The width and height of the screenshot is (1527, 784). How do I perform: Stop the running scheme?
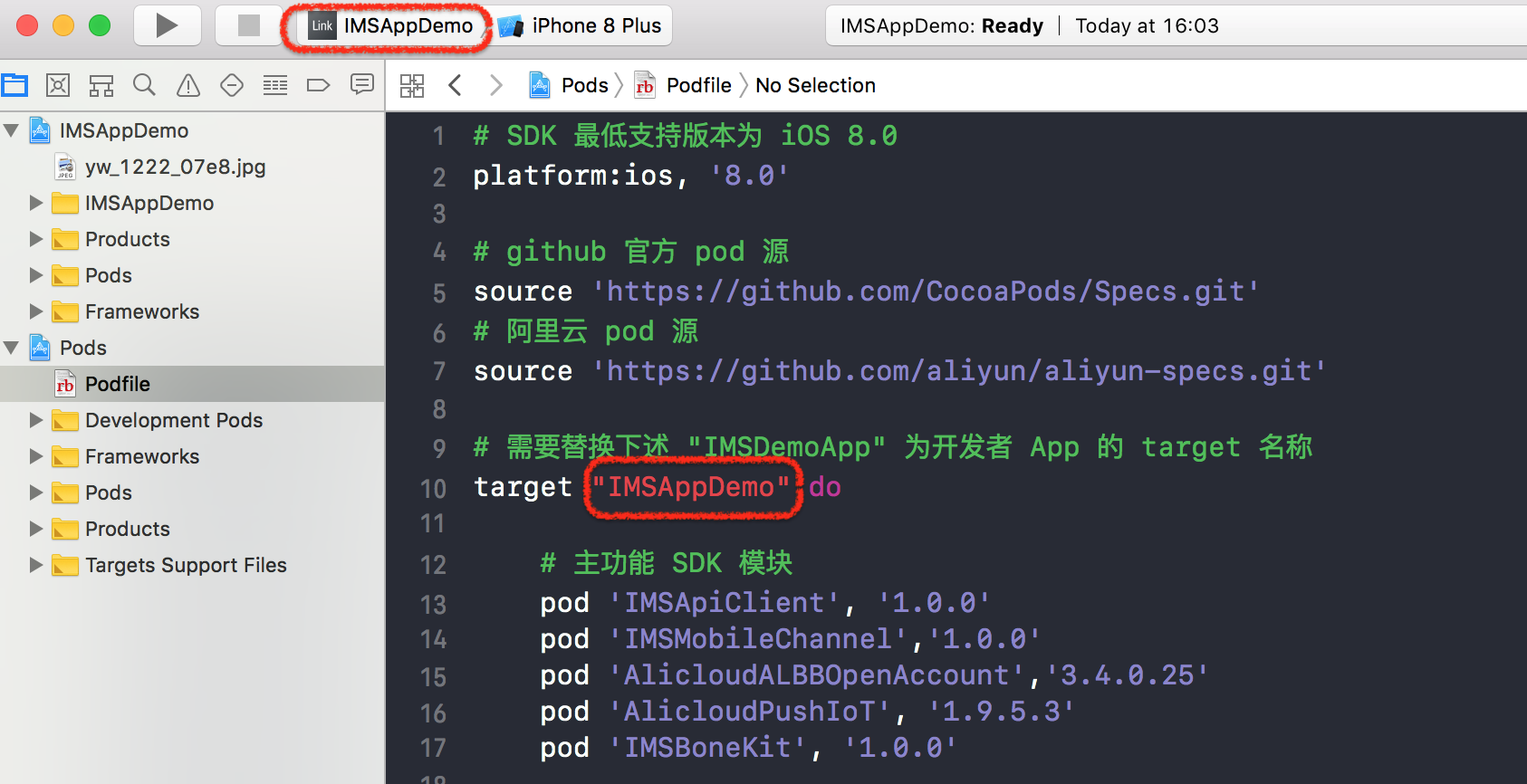248,25
